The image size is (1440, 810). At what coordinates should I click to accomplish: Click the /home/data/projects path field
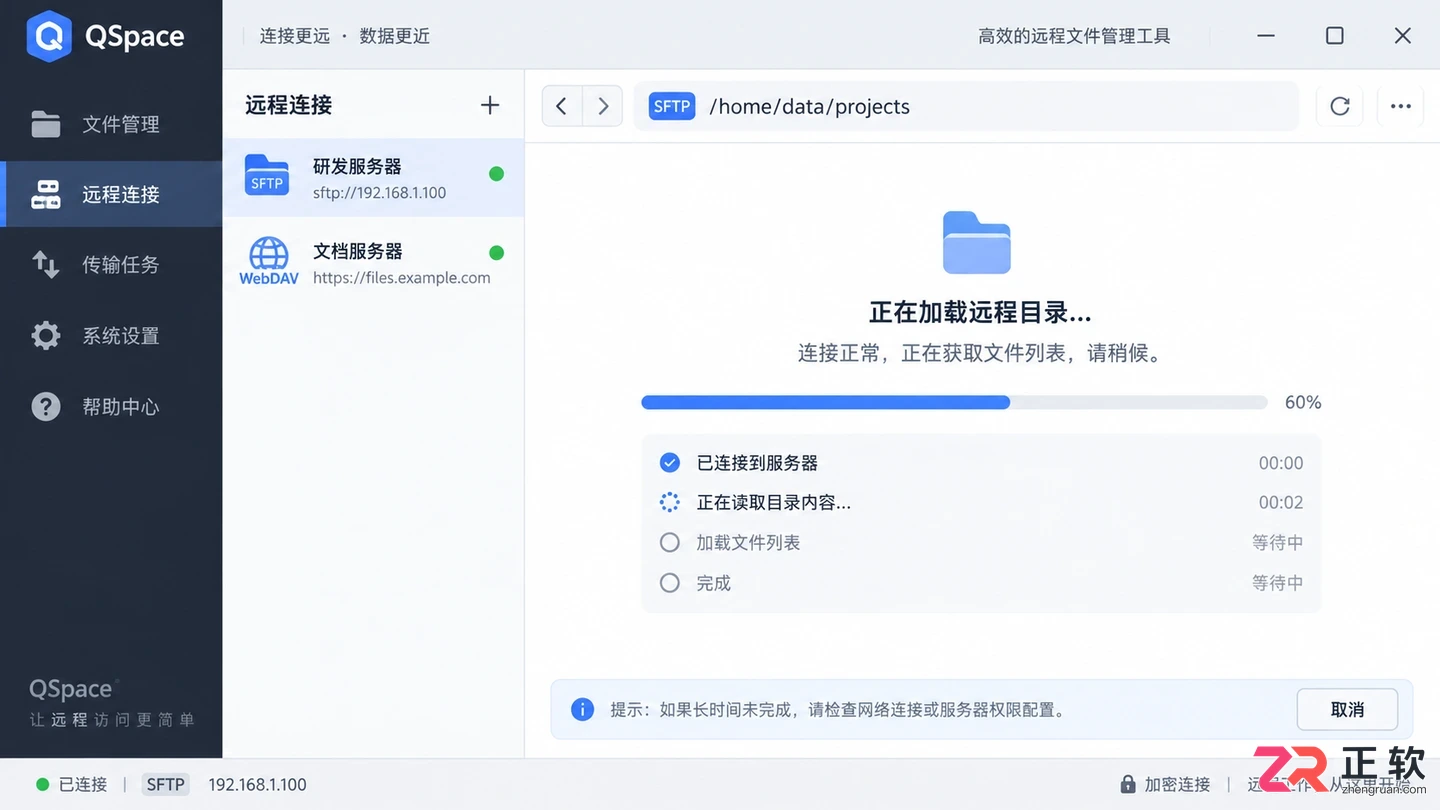pos(966,106)
